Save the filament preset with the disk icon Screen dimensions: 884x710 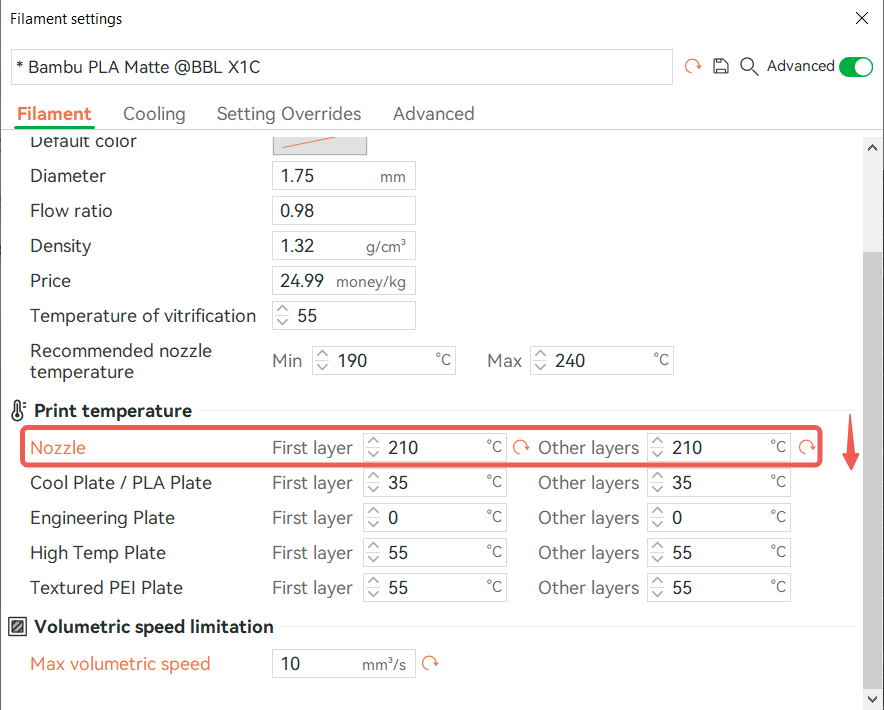pyautogui.click(x=721, y=66)
